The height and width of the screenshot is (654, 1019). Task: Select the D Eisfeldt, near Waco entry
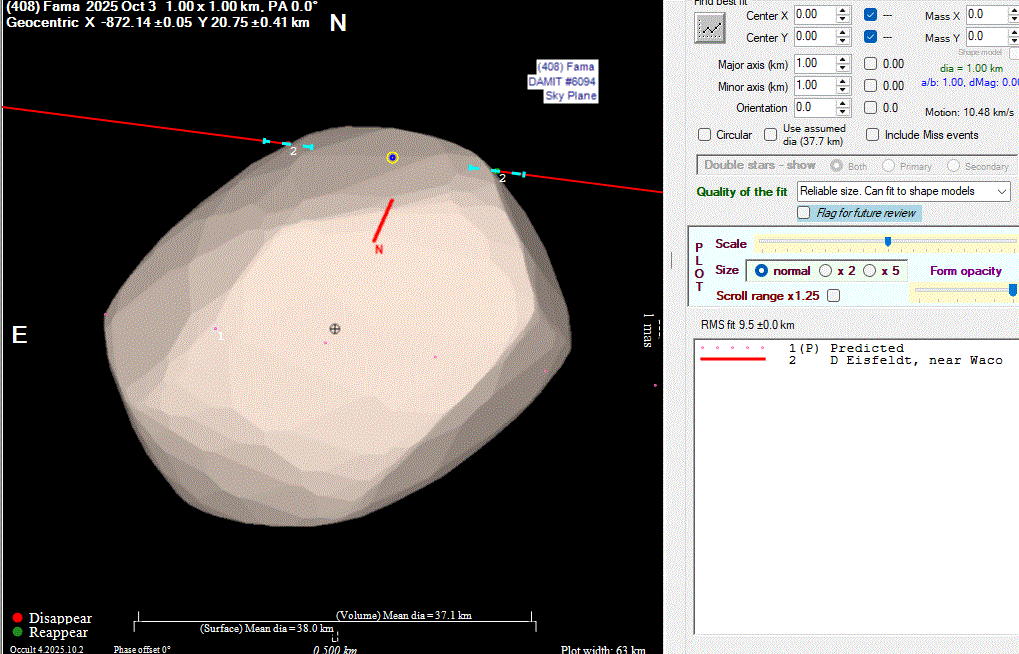[x=915, y=360]
